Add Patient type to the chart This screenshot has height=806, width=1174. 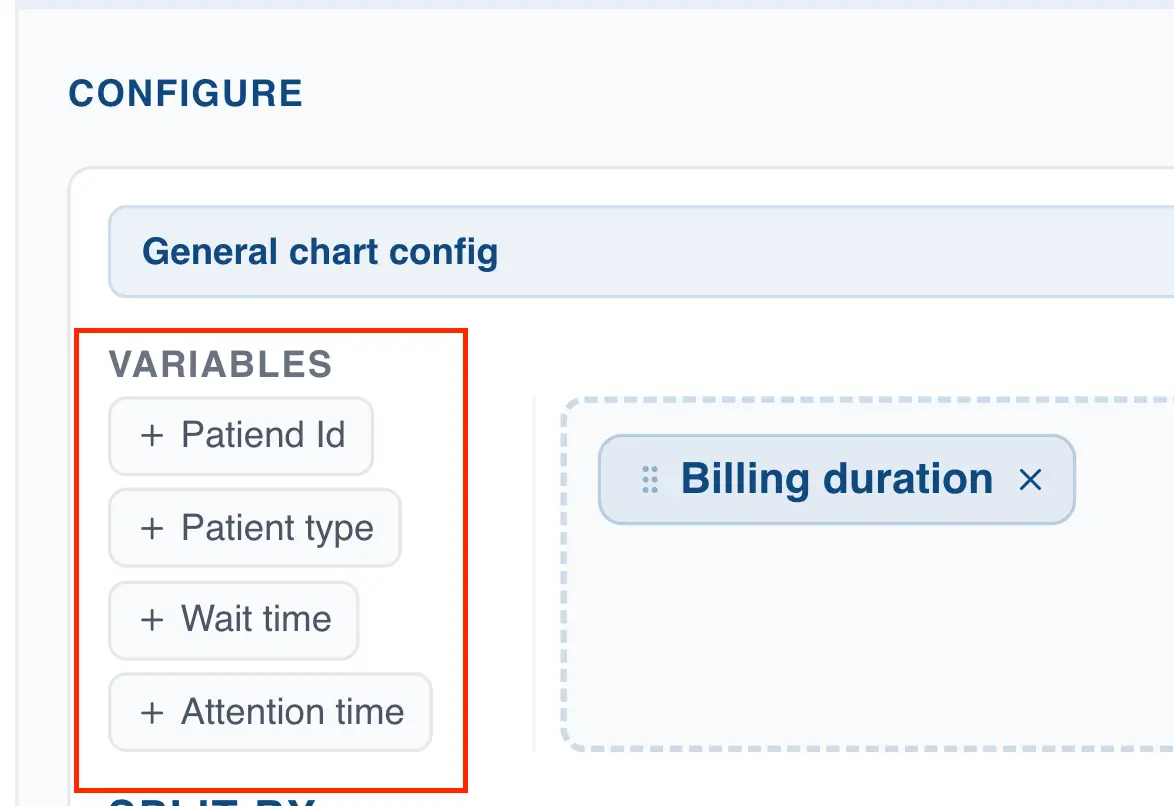[254, 527]
